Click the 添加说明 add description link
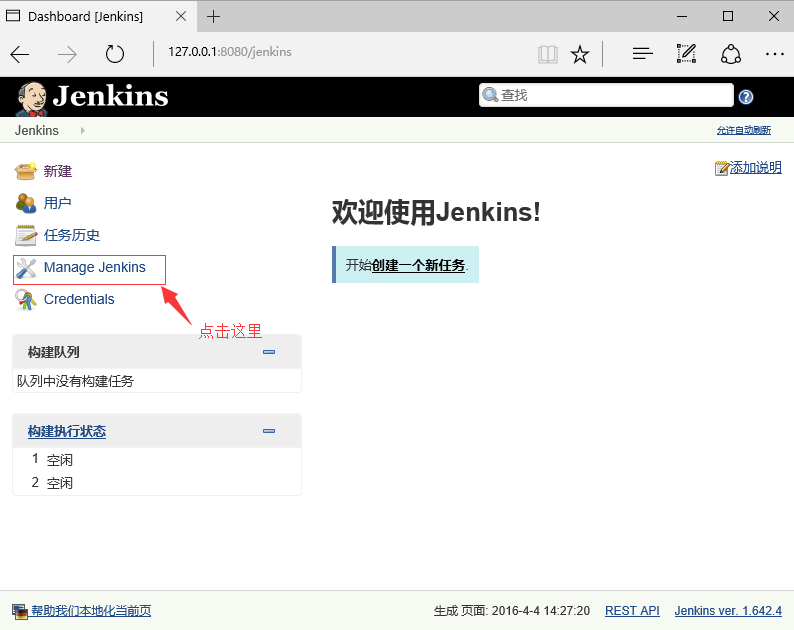Screen dimensions: 794x630 (x=756, y=168)
